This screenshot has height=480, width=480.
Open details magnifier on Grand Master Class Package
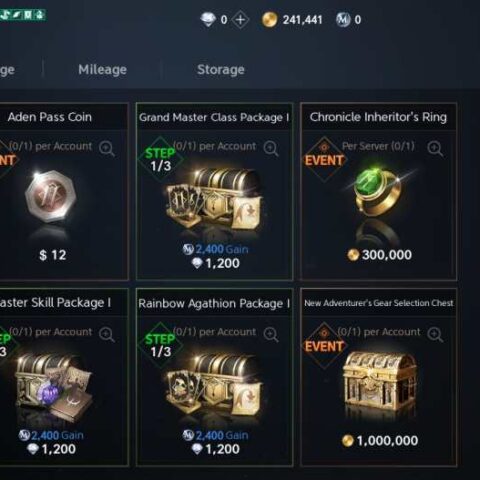[x=271, y=148]
